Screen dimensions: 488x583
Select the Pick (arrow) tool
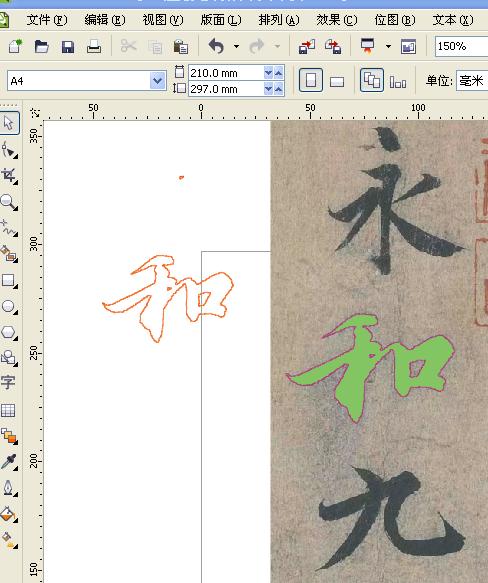[x=9, y=123]
